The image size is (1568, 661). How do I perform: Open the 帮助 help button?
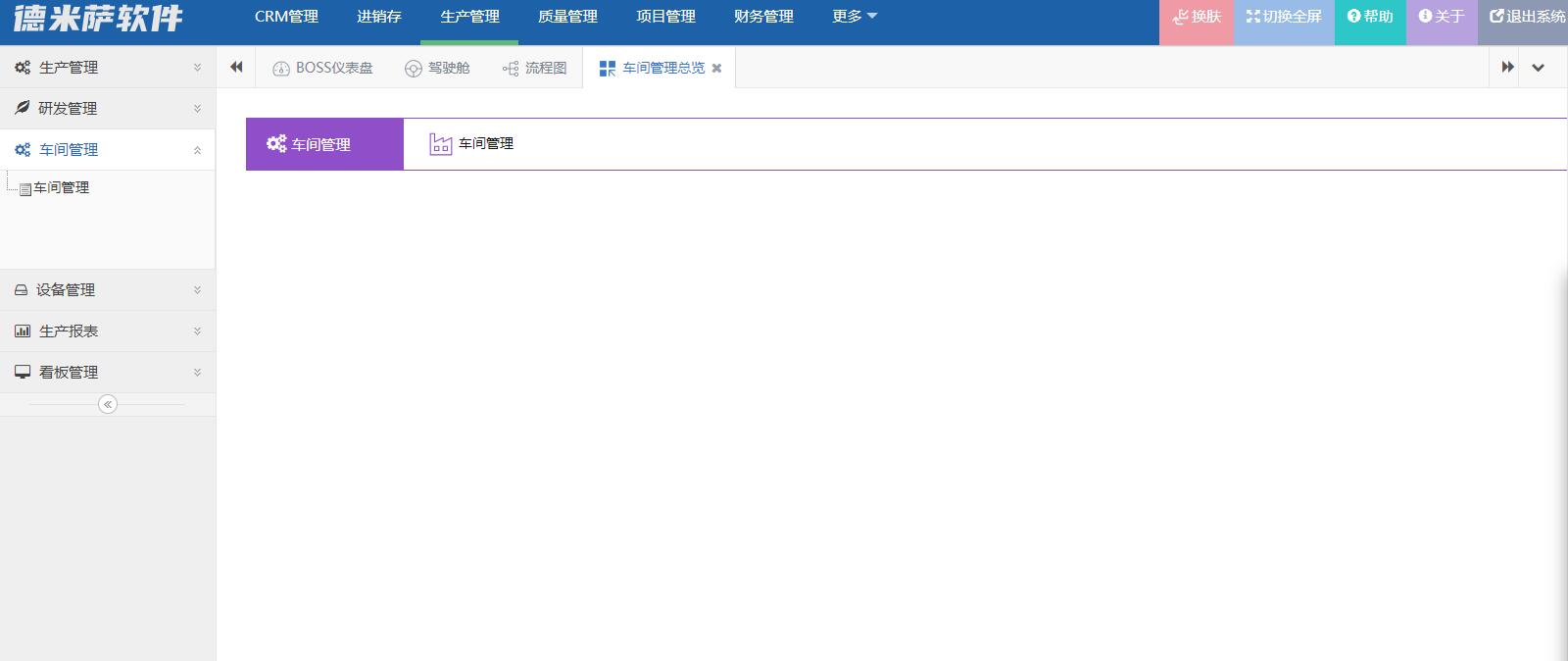[x=1370, y=17]
